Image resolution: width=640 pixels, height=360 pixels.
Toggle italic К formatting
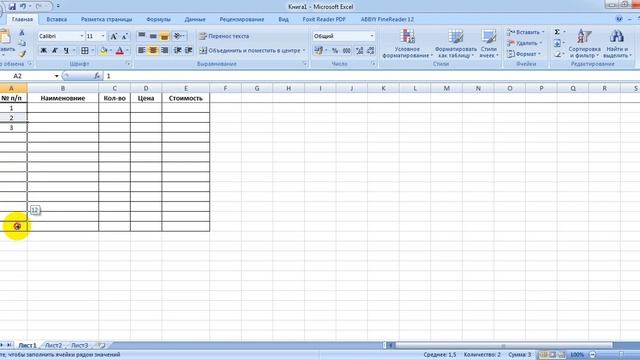coord(54,51)
